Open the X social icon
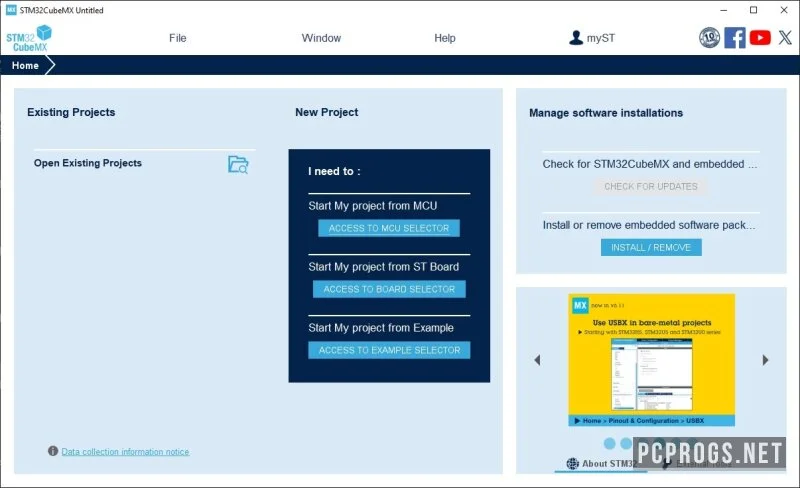The image size is (800, 488). pos(785,38)
